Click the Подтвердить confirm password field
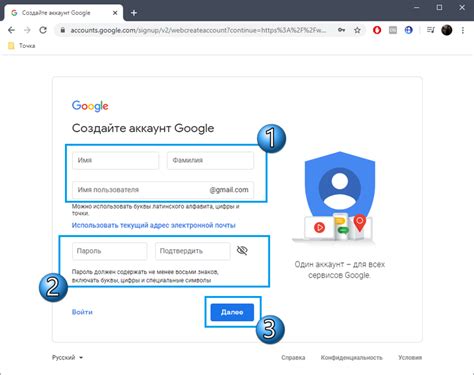Image resolution: width=474 pixels, height=375 pixels. tap(193, 251)
